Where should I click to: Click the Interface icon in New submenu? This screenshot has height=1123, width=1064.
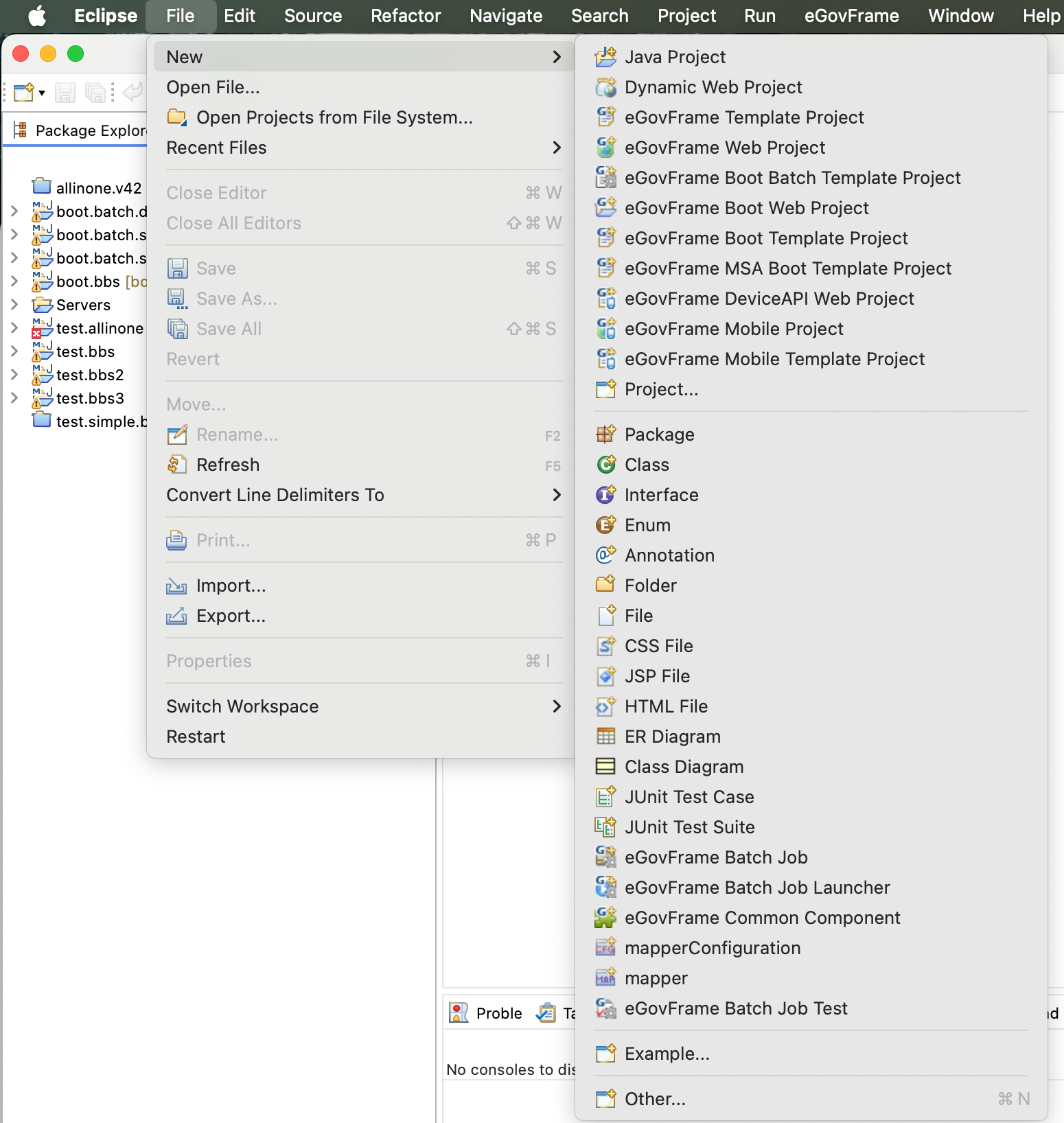pos(605,495)
